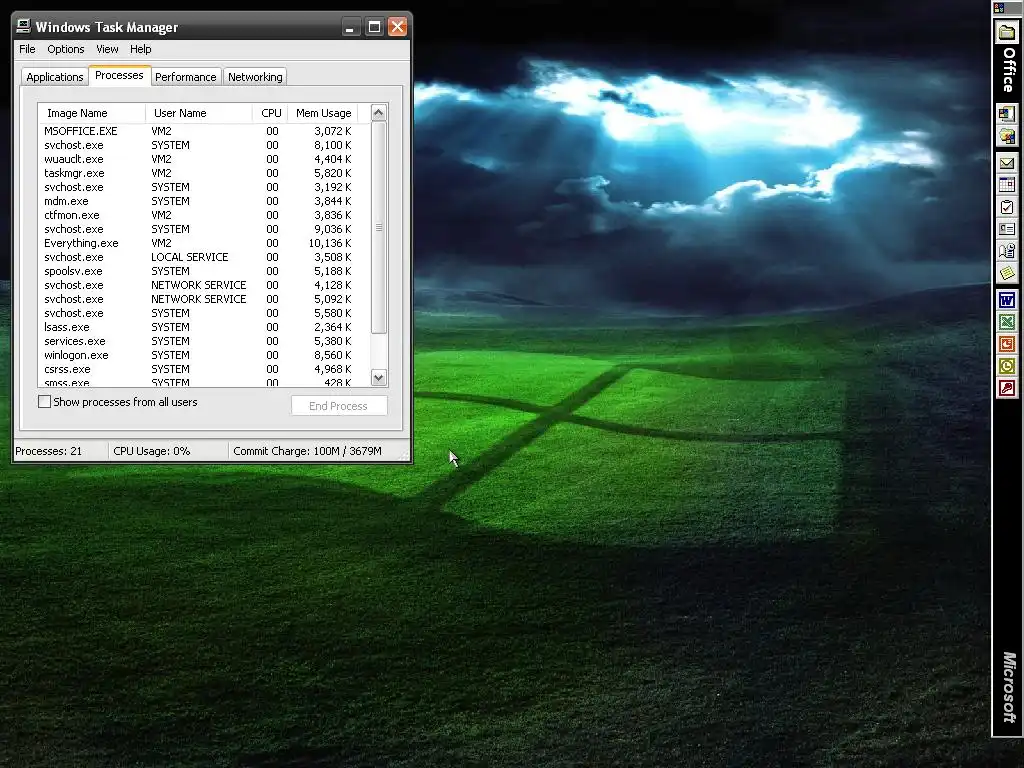Go to the Networking tab
The width and height of the screenshot is (1024, 768).
point(255,77)
